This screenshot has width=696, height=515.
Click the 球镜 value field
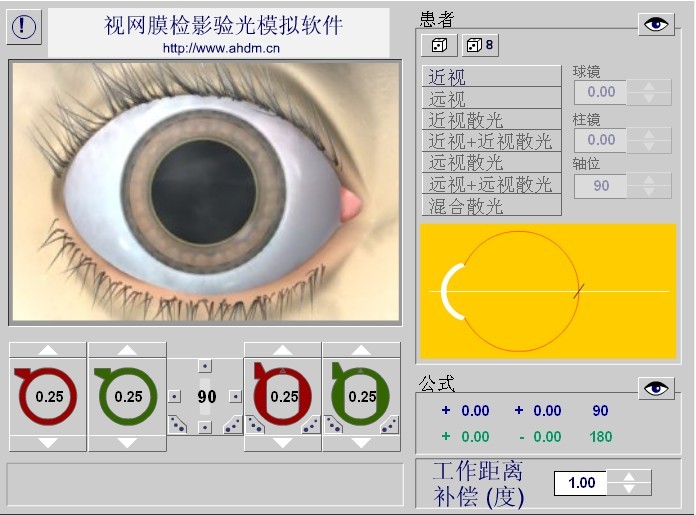[601, 92]
